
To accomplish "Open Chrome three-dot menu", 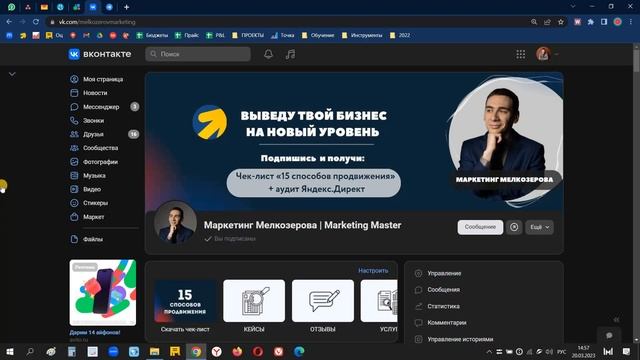I will (x=631, y=22).
